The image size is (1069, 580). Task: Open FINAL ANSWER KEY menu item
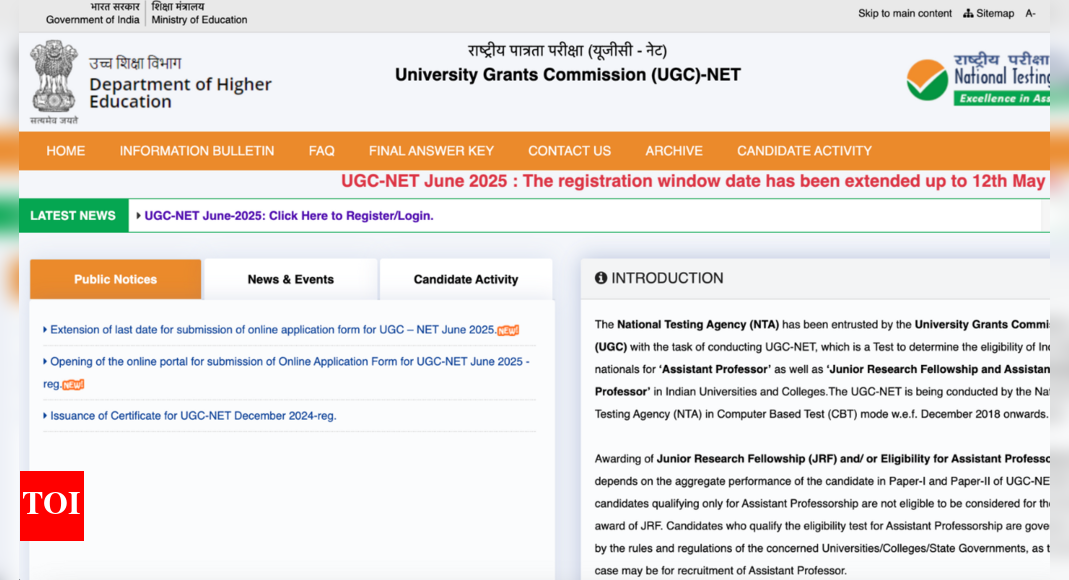pos(431,151)
